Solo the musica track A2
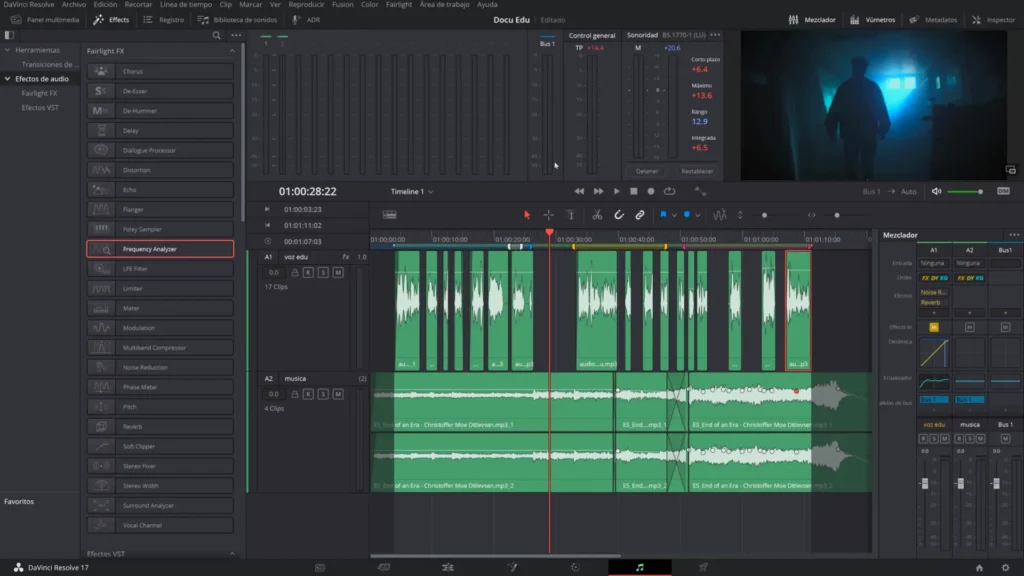The image size is (1024, 576). [x=323, y=394]
